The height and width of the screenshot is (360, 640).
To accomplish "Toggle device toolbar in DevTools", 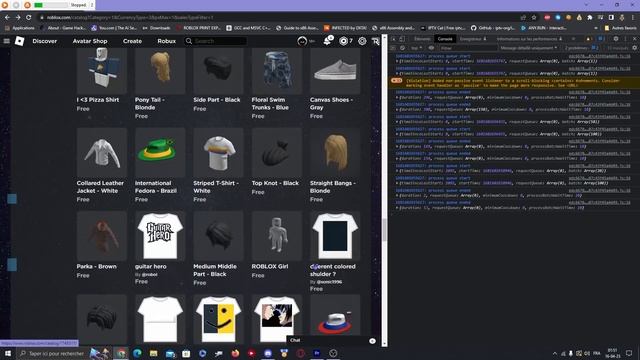I will point(402,39).
